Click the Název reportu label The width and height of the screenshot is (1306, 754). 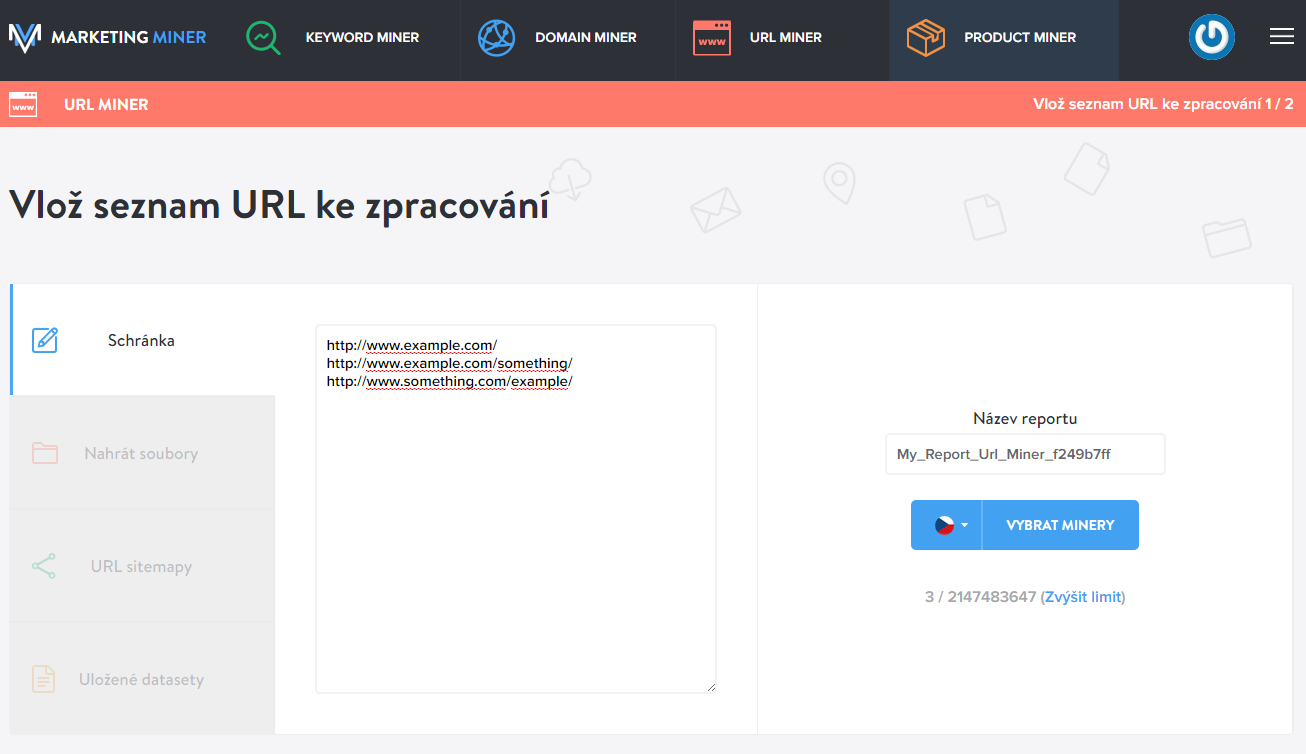1025,419
